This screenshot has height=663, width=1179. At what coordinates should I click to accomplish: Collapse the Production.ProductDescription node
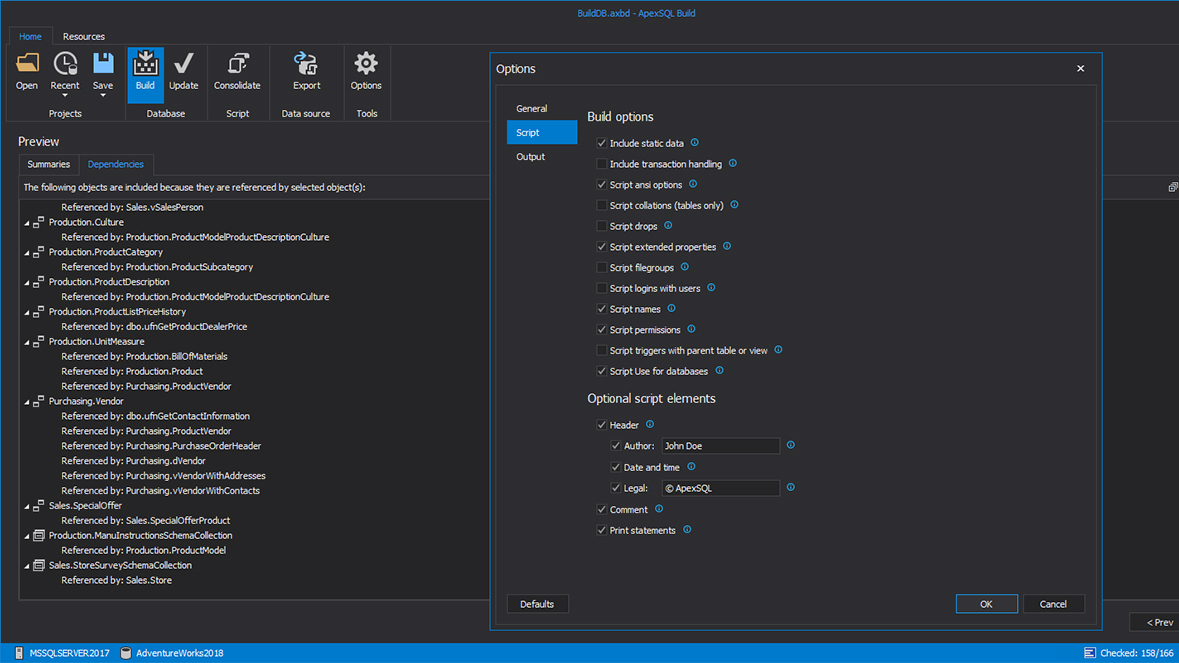pos(27,283)
